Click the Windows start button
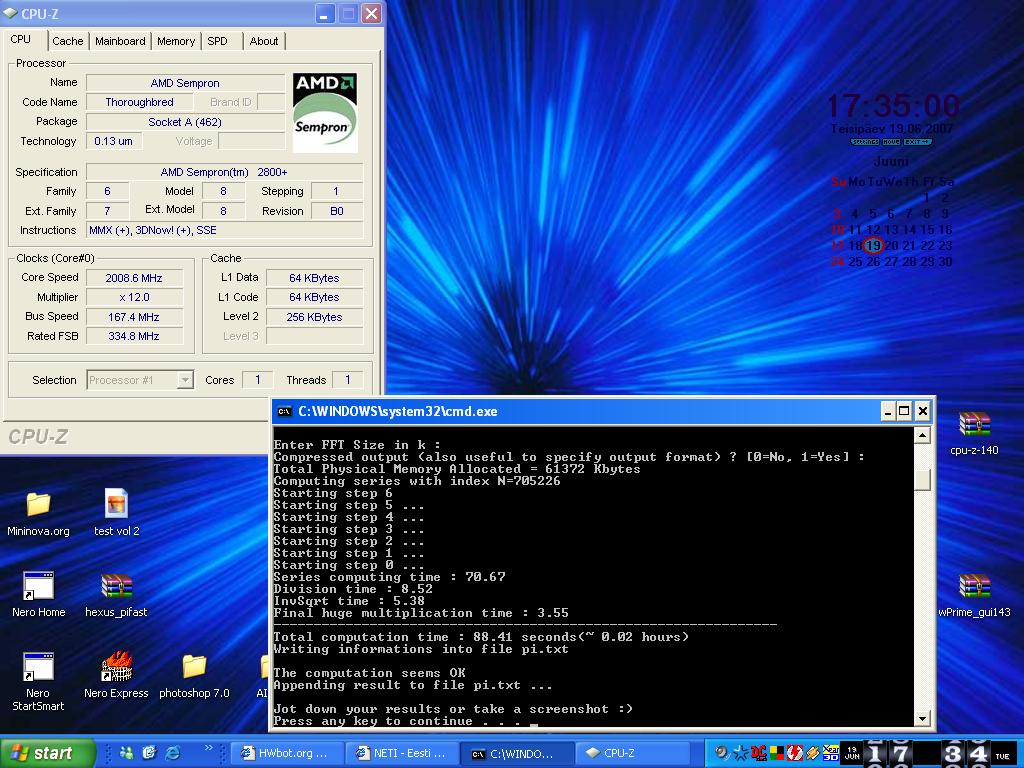 pyautogui.click(x=48, y=753)
